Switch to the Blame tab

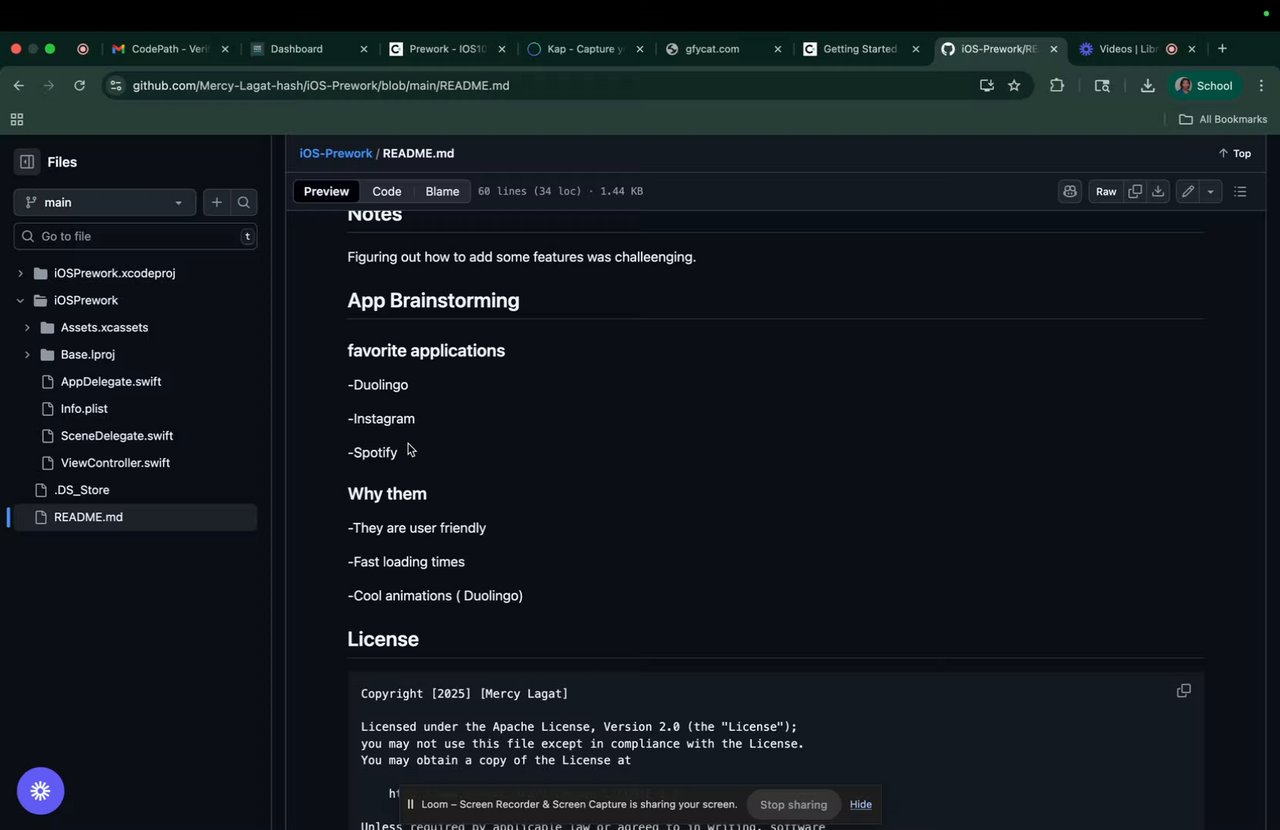tap(442, 191)
